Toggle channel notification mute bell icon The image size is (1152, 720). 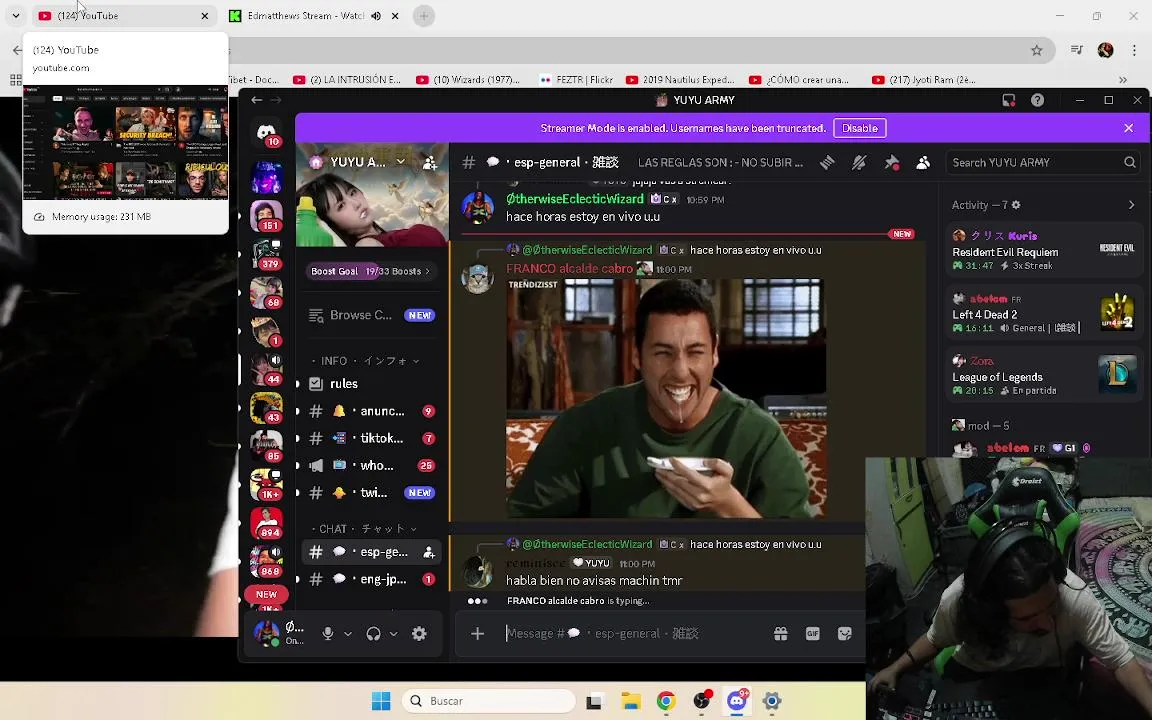[859, 162]
